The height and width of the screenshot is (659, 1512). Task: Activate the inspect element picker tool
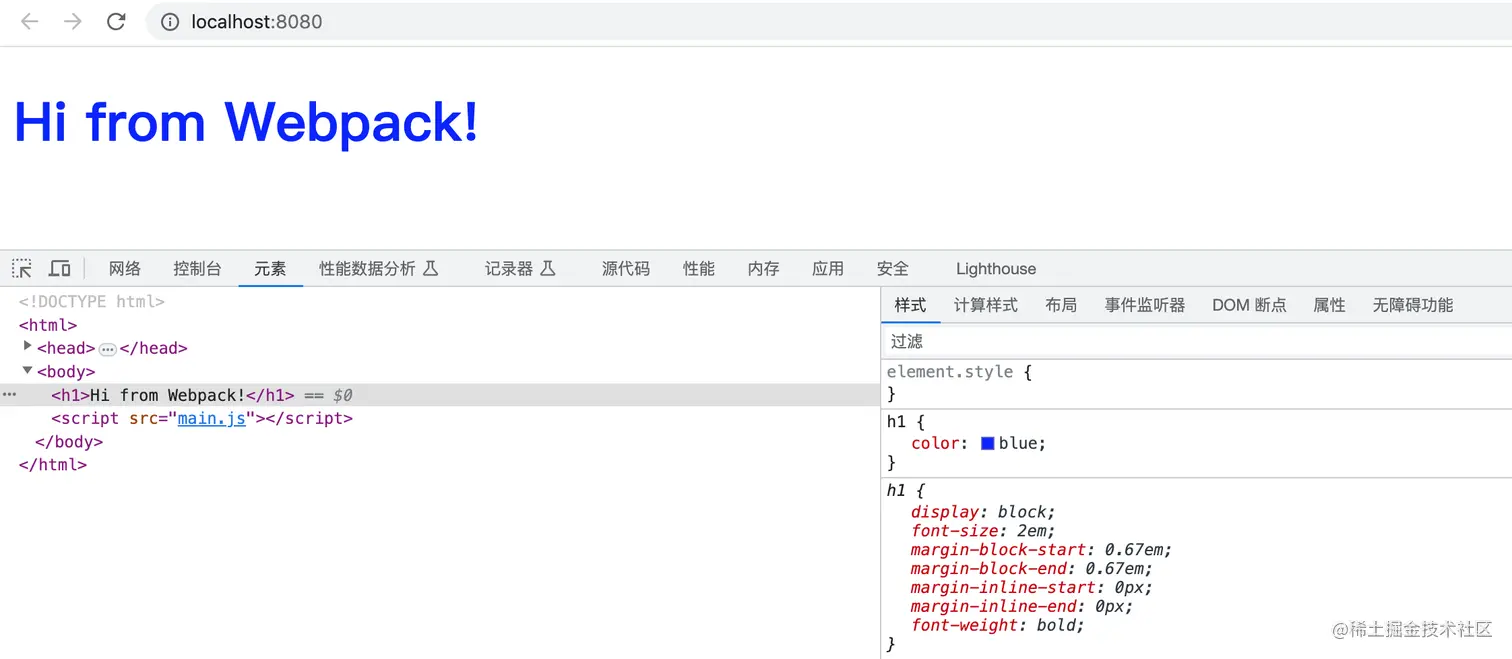(x=22, y=268)
